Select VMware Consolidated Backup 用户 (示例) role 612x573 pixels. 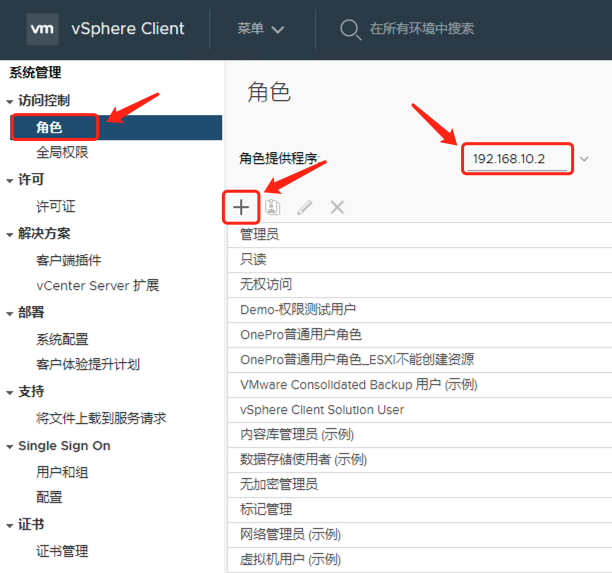[x=420, y=385]
